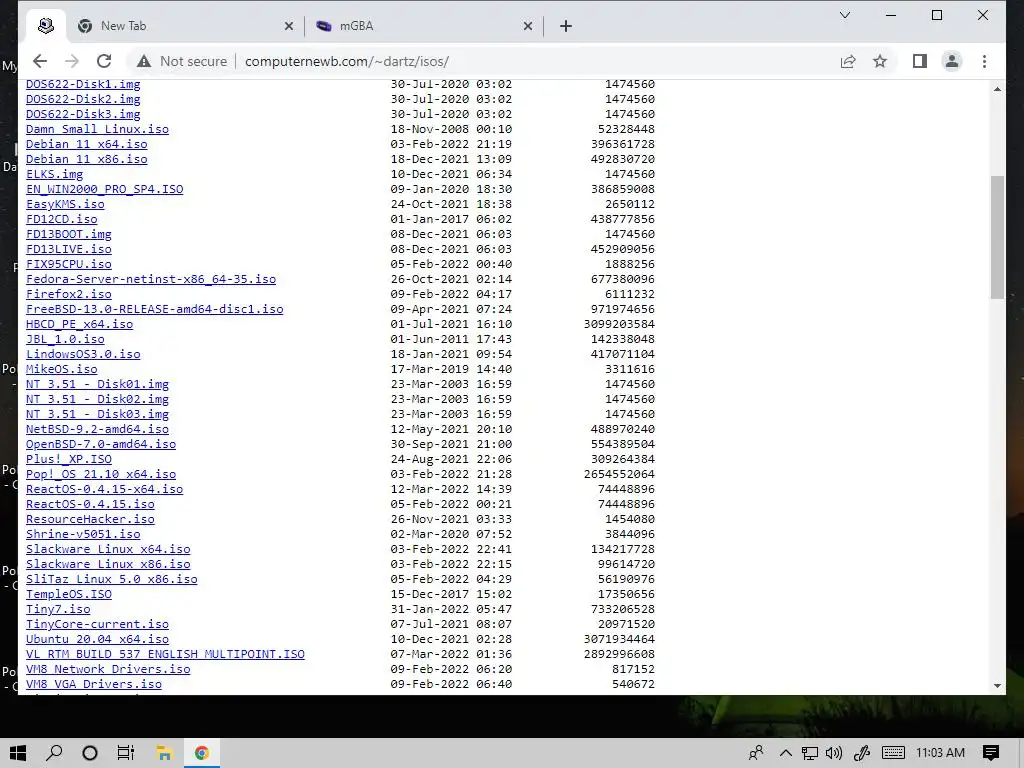Open the Tiny7.iso link
The height and width of the screenshot is (768, 1024).
click(x=58, y=609)
